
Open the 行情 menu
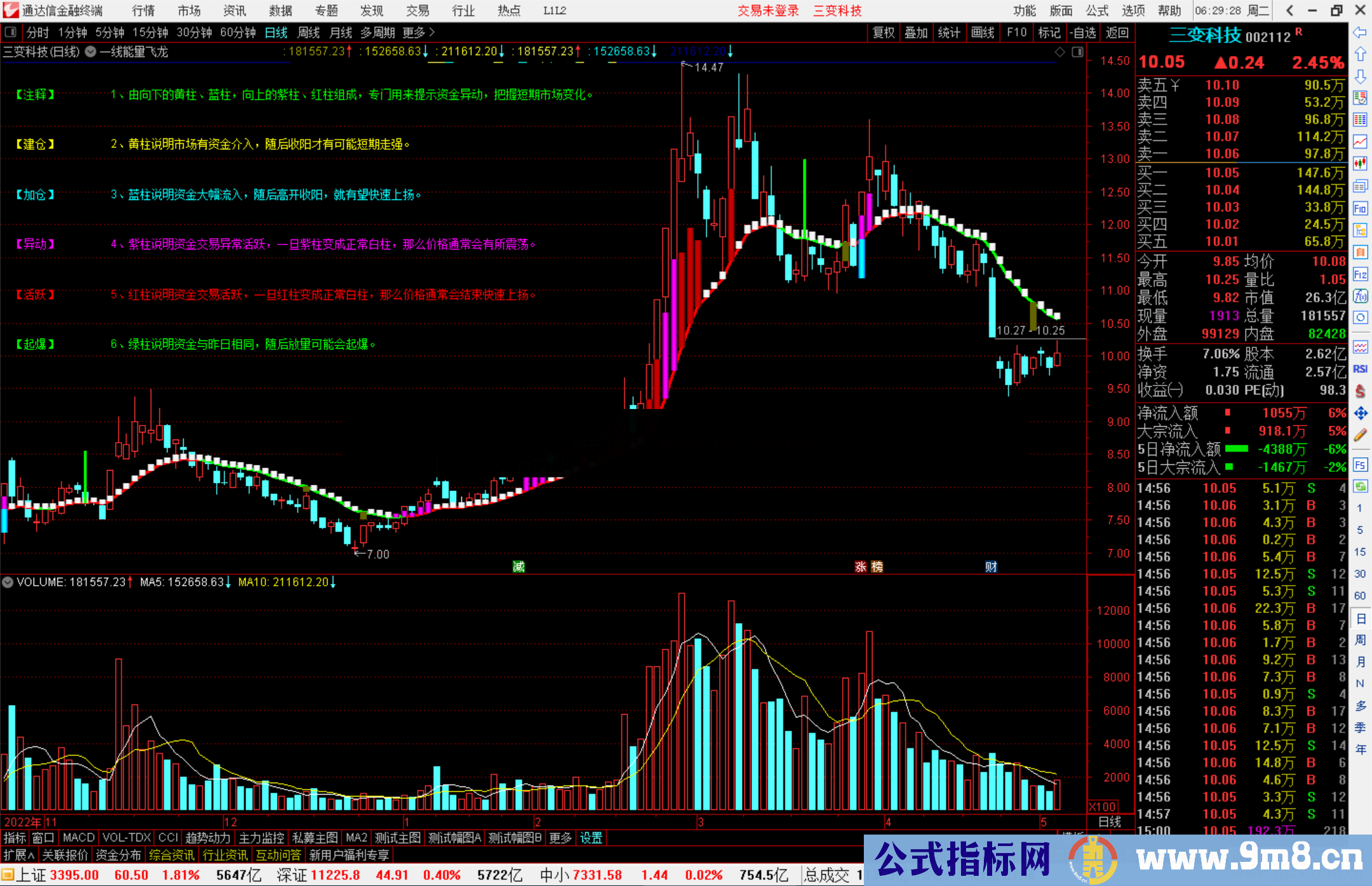point(144,11)
